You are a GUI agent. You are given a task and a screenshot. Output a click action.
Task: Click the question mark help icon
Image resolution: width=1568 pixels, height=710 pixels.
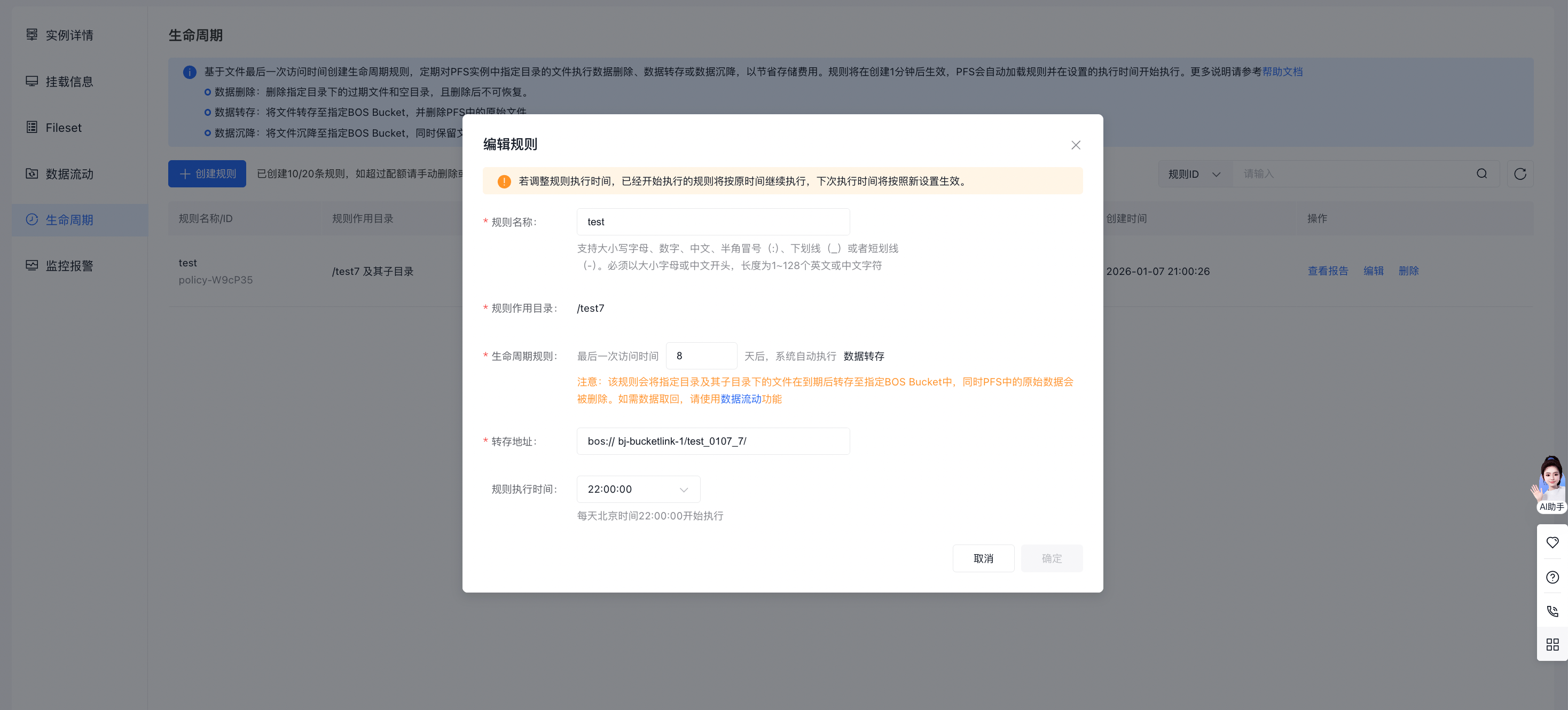1551,577
